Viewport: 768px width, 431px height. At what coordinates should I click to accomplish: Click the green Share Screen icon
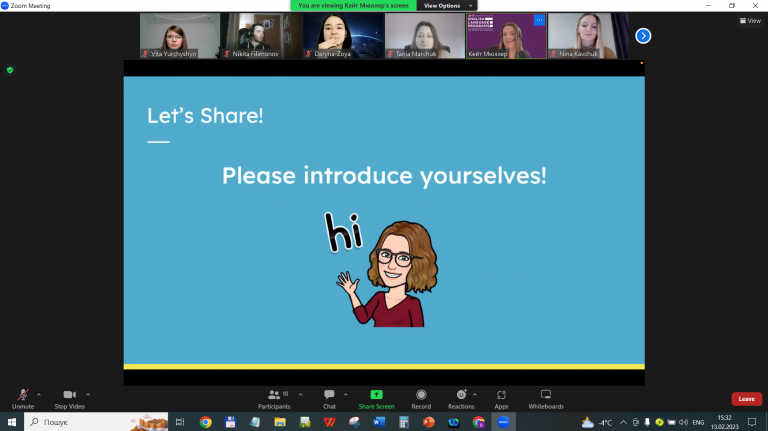pyautogui.click(x=376, y=395)
